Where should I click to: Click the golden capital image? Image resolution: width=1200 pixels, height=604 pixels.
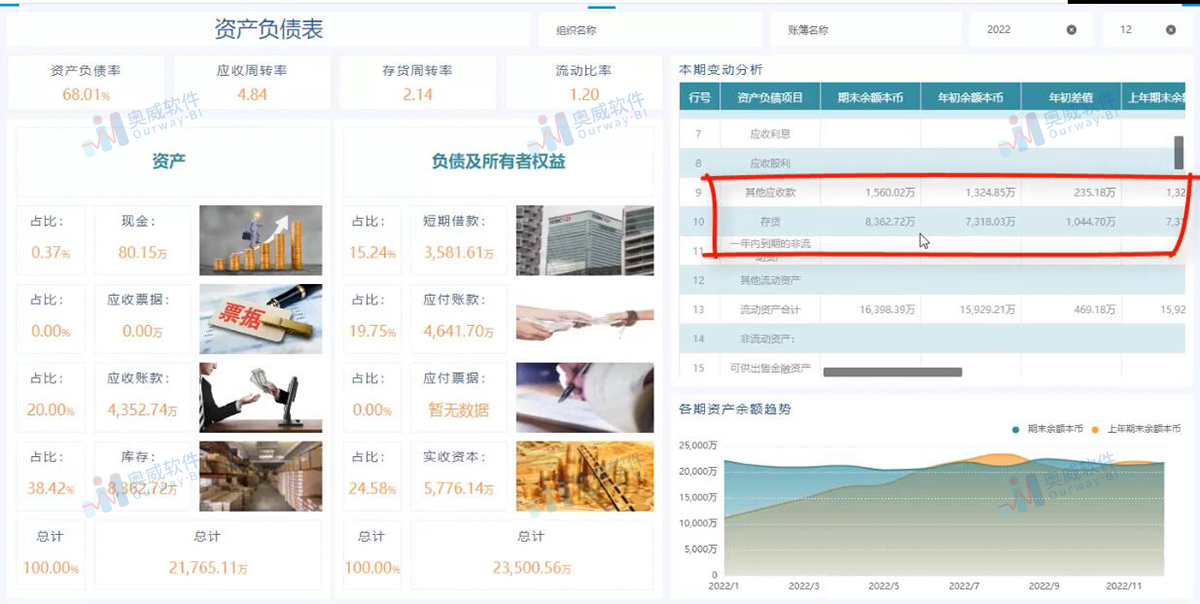(x=585, y=476)
